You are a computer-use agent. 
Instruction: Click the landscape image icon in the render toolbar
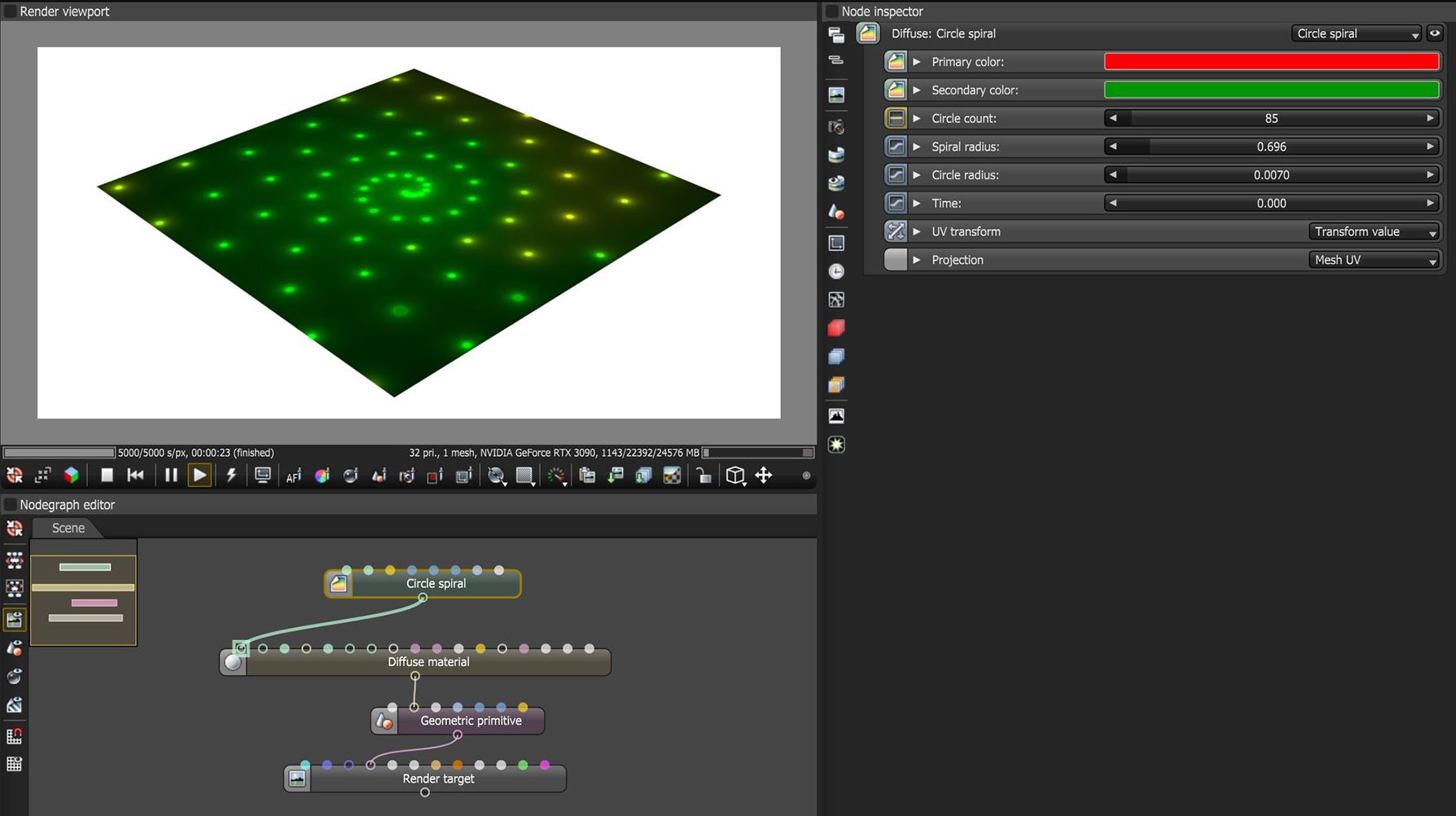coord(672,476)
